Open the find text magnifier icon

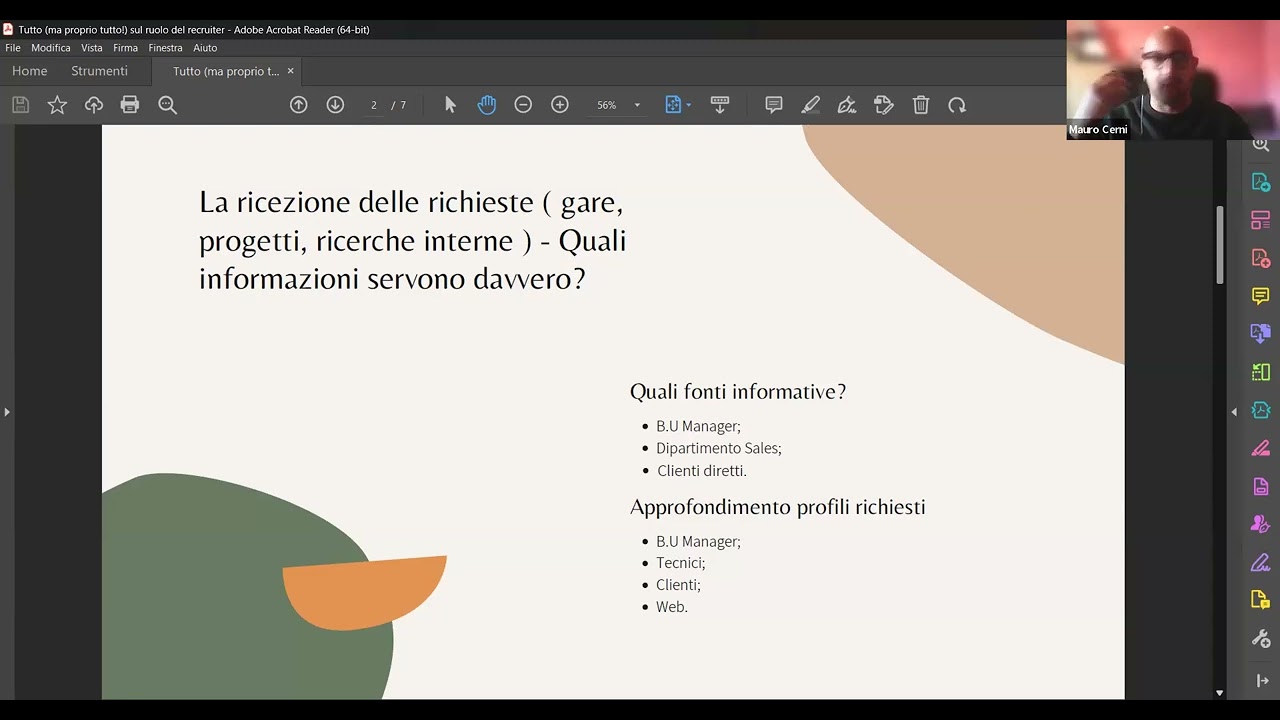(x=167, y=105)
